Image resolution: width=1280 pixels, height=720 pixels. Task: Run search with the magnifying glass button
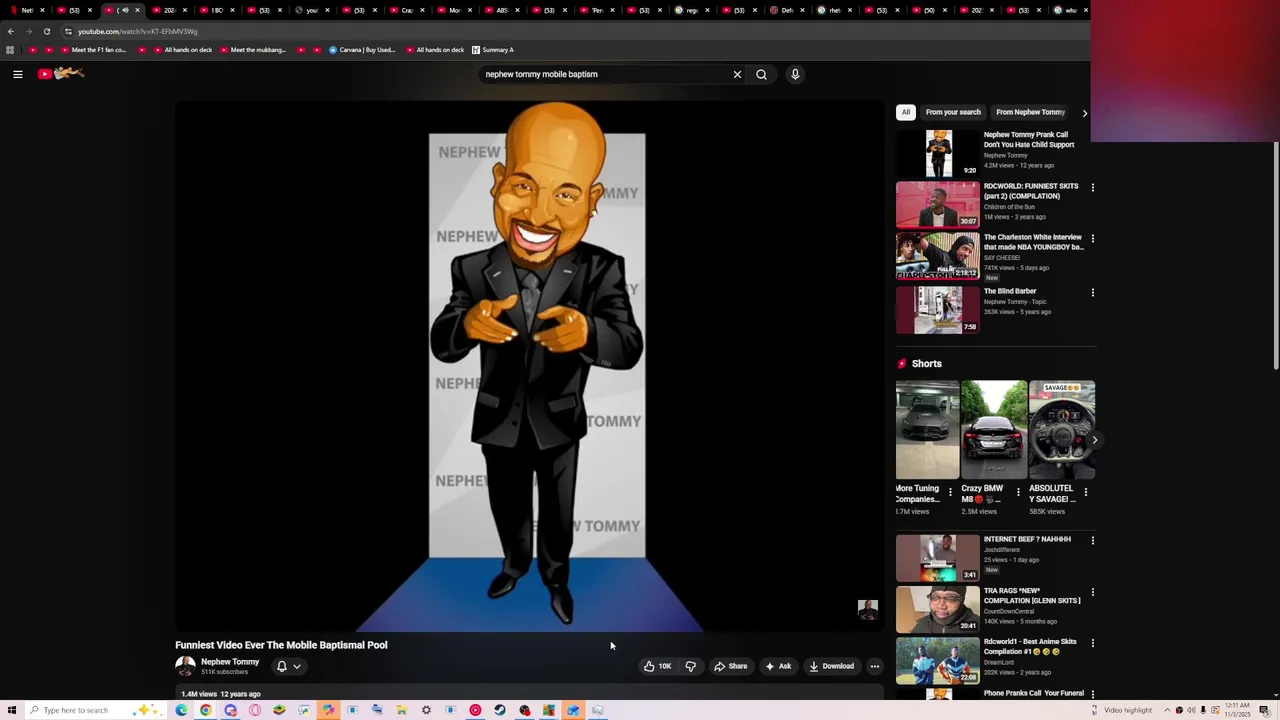761,74
